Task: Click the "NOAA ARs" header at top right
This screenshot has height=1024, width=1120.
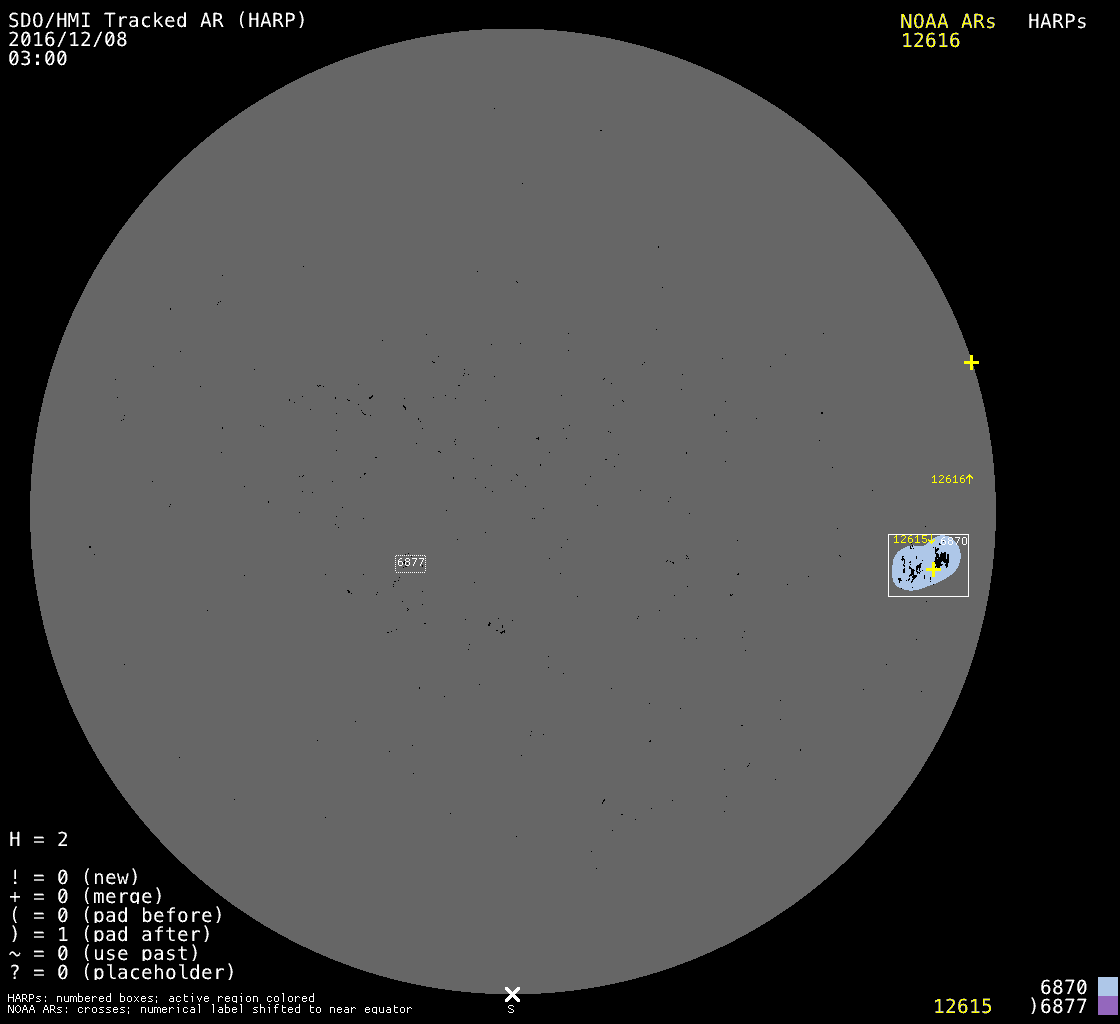Action: [x=947, y=21]
